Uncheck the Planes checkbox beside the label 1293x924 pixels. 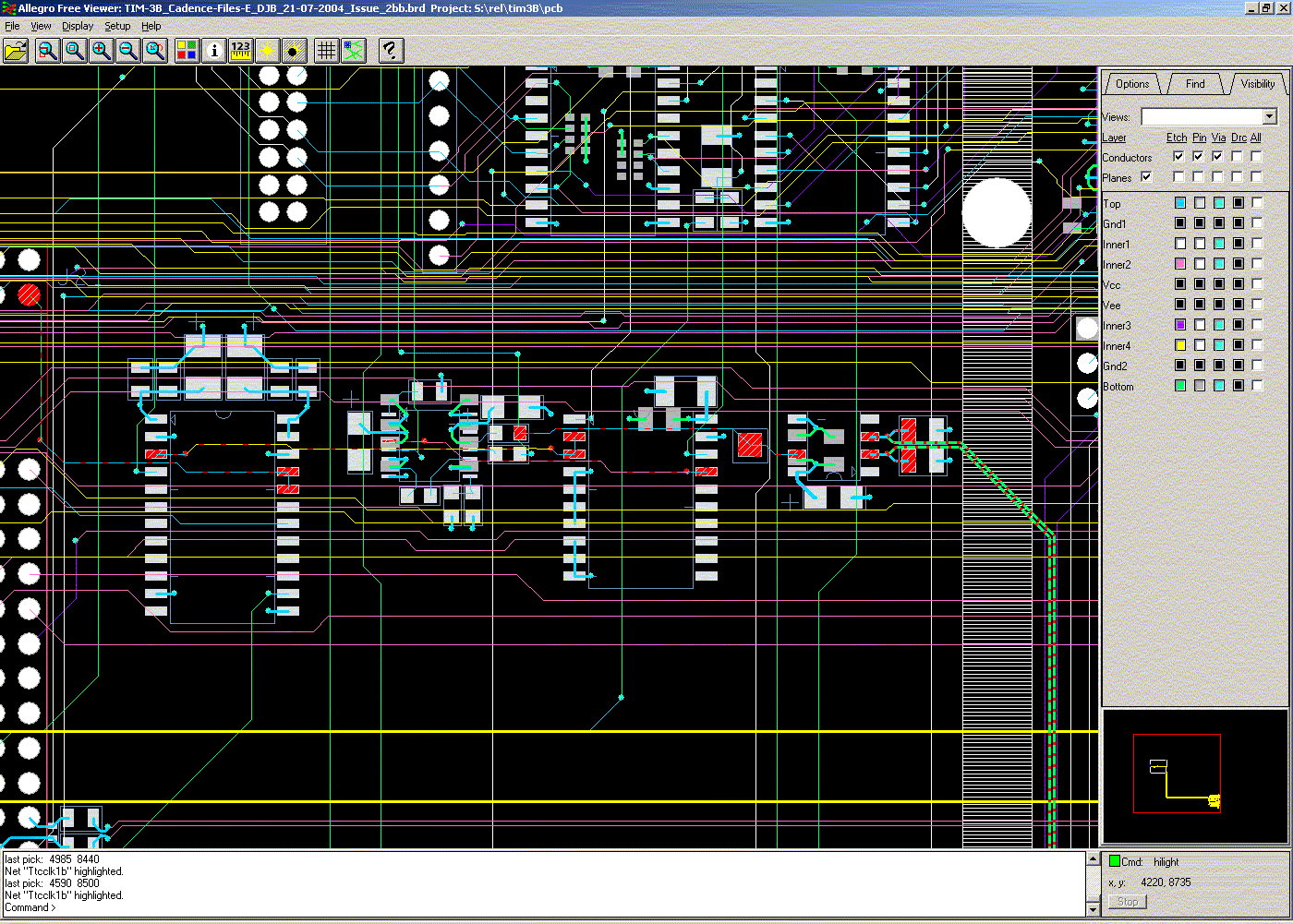pos(1146,177)
